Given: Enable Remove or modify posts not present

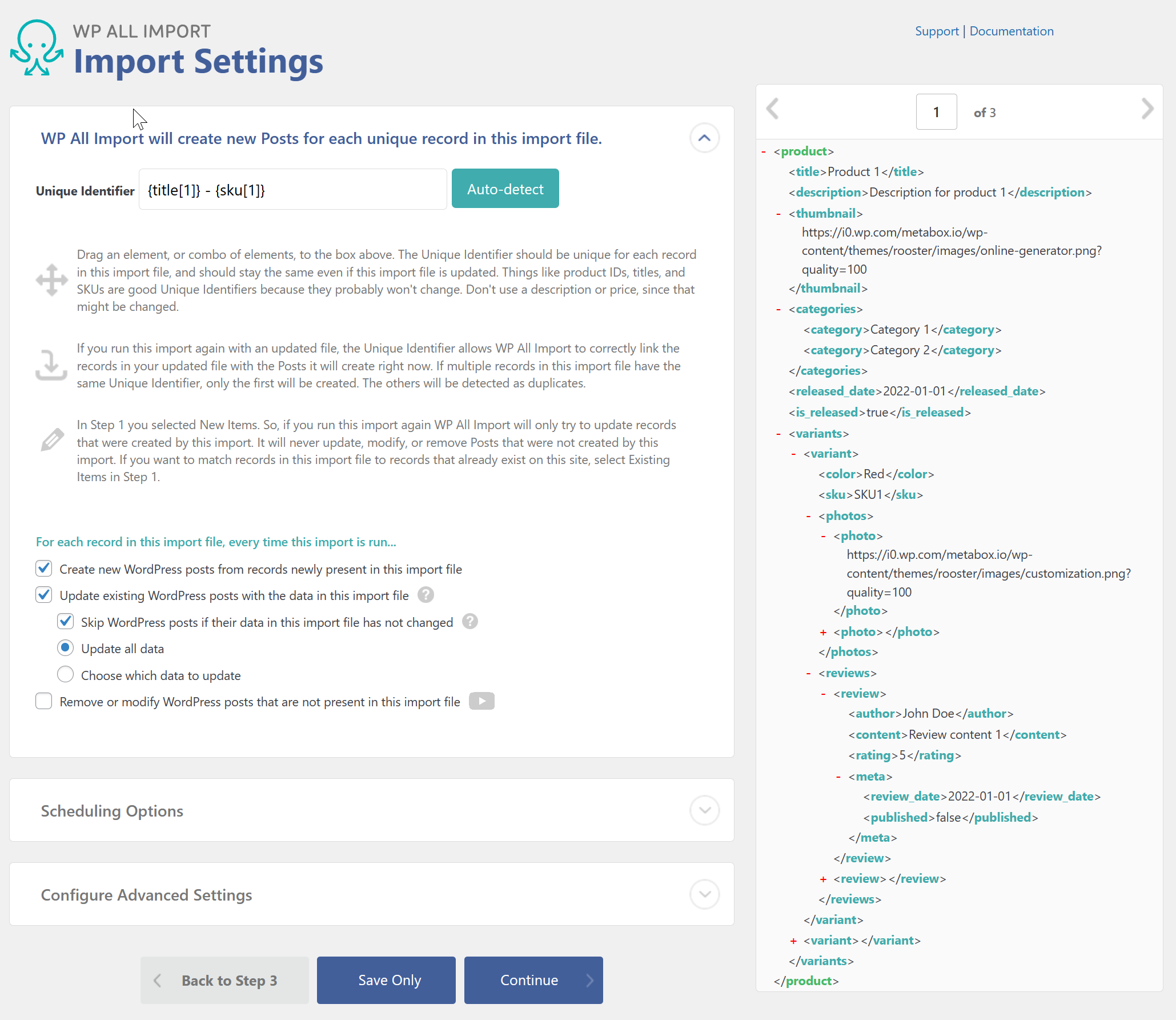Looking at the screenshot, I should click(x=44, y=701).
